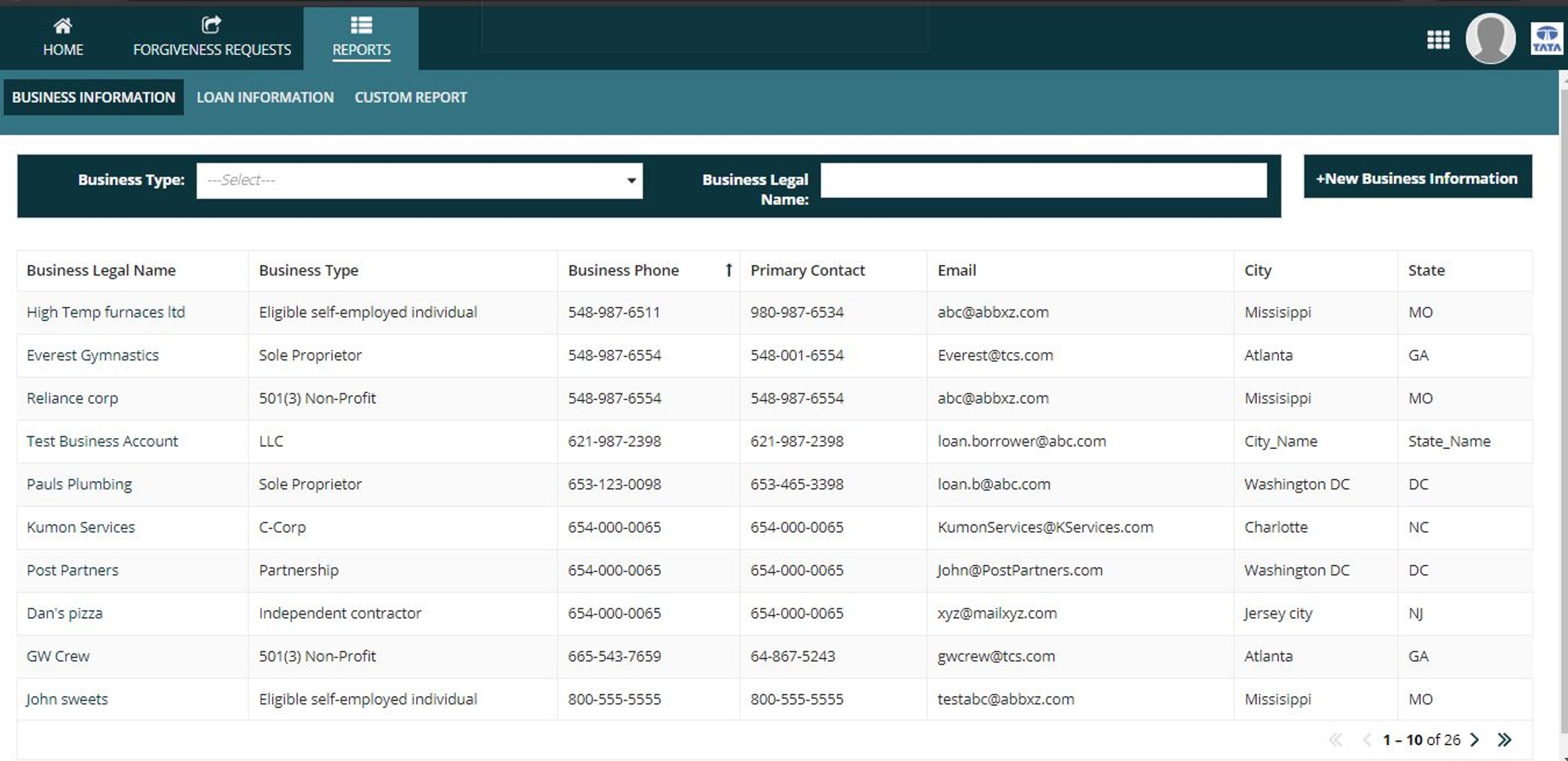Go to the next page of results
The height and width of the screenshot is (761, 1568).
tap(1474, 740)
